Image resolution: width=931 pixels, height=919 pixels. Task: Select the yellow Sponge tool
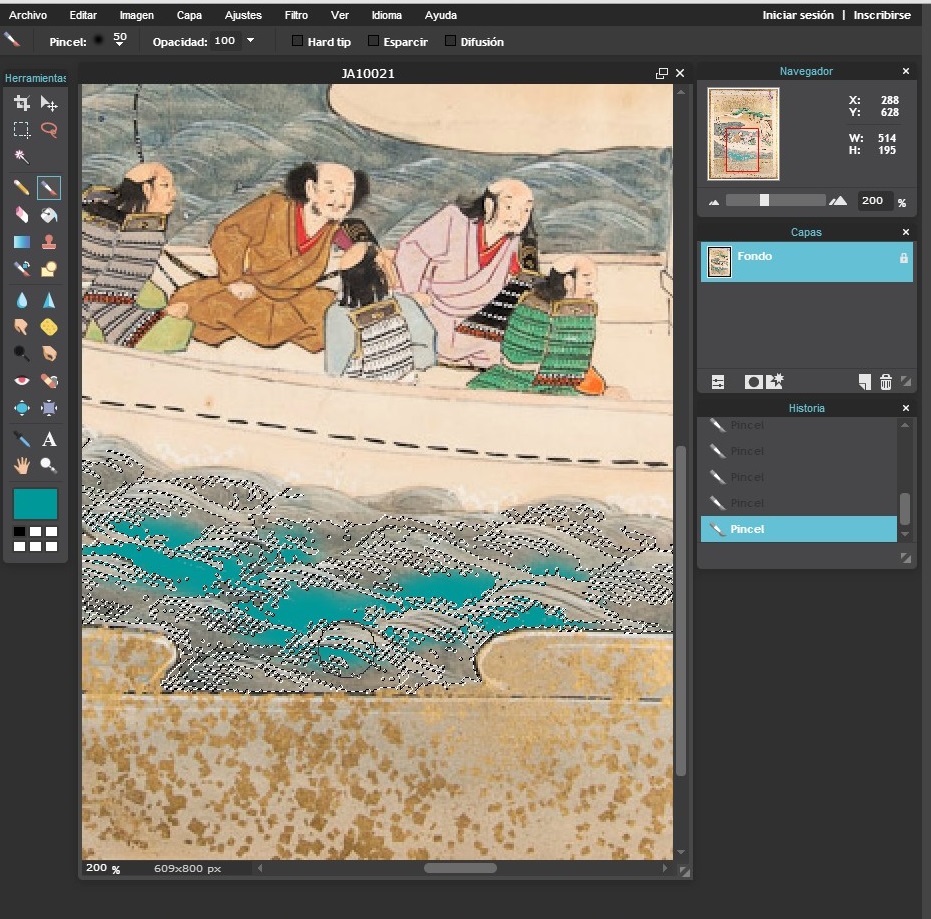click(49, 327)
